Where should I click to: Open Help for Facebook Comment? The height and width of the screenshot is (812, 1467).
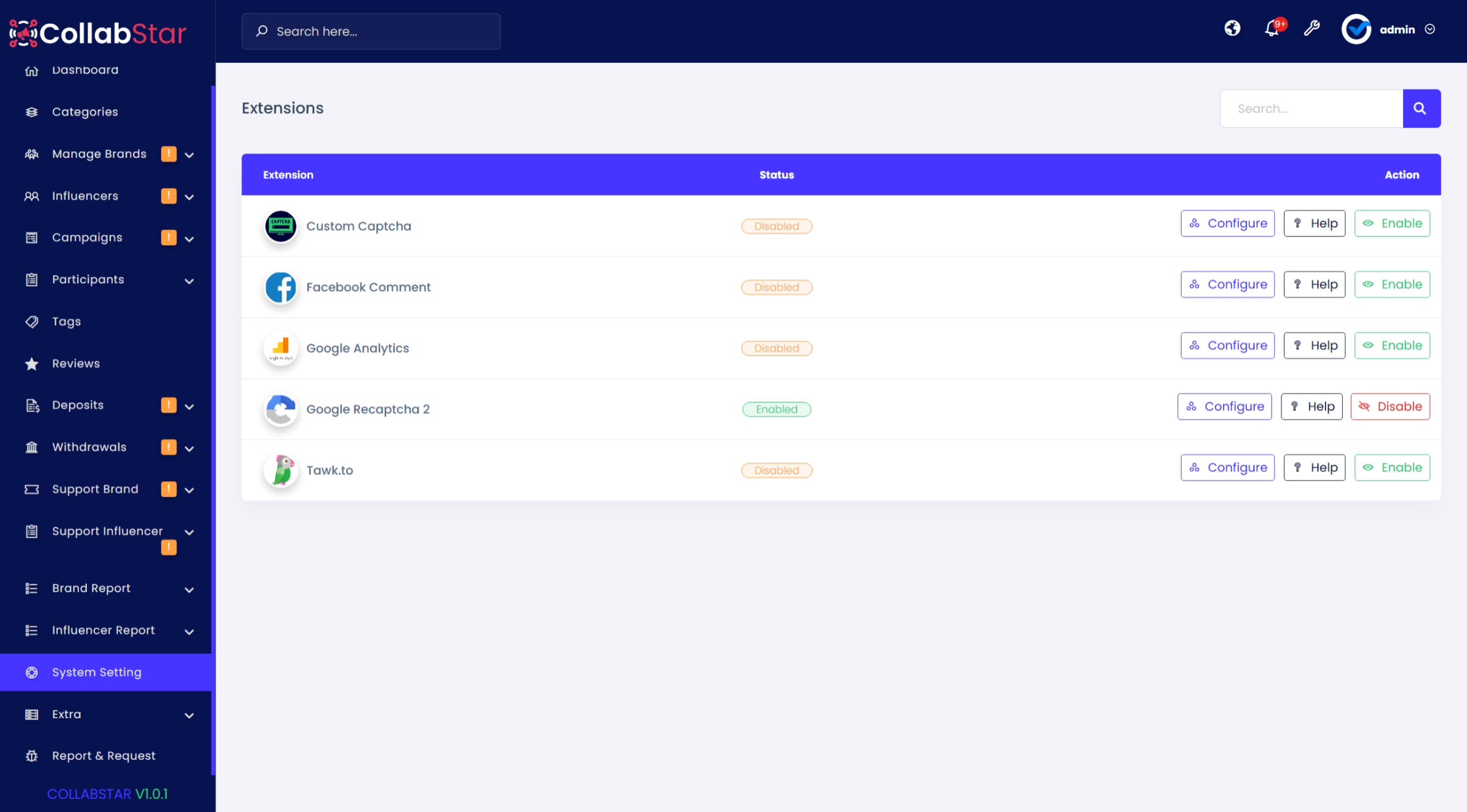click(x=1314, y=284)
